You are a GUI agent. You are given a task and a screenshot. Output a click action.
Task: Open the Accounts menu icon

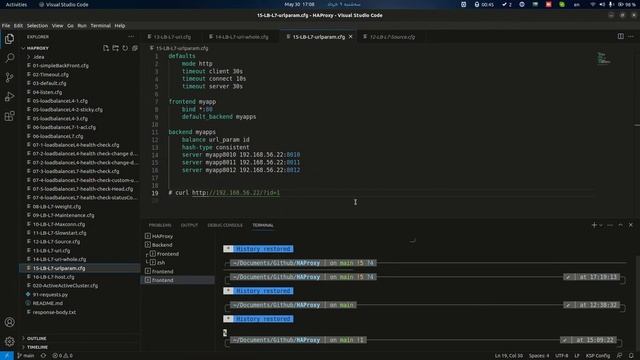(9, 322)
